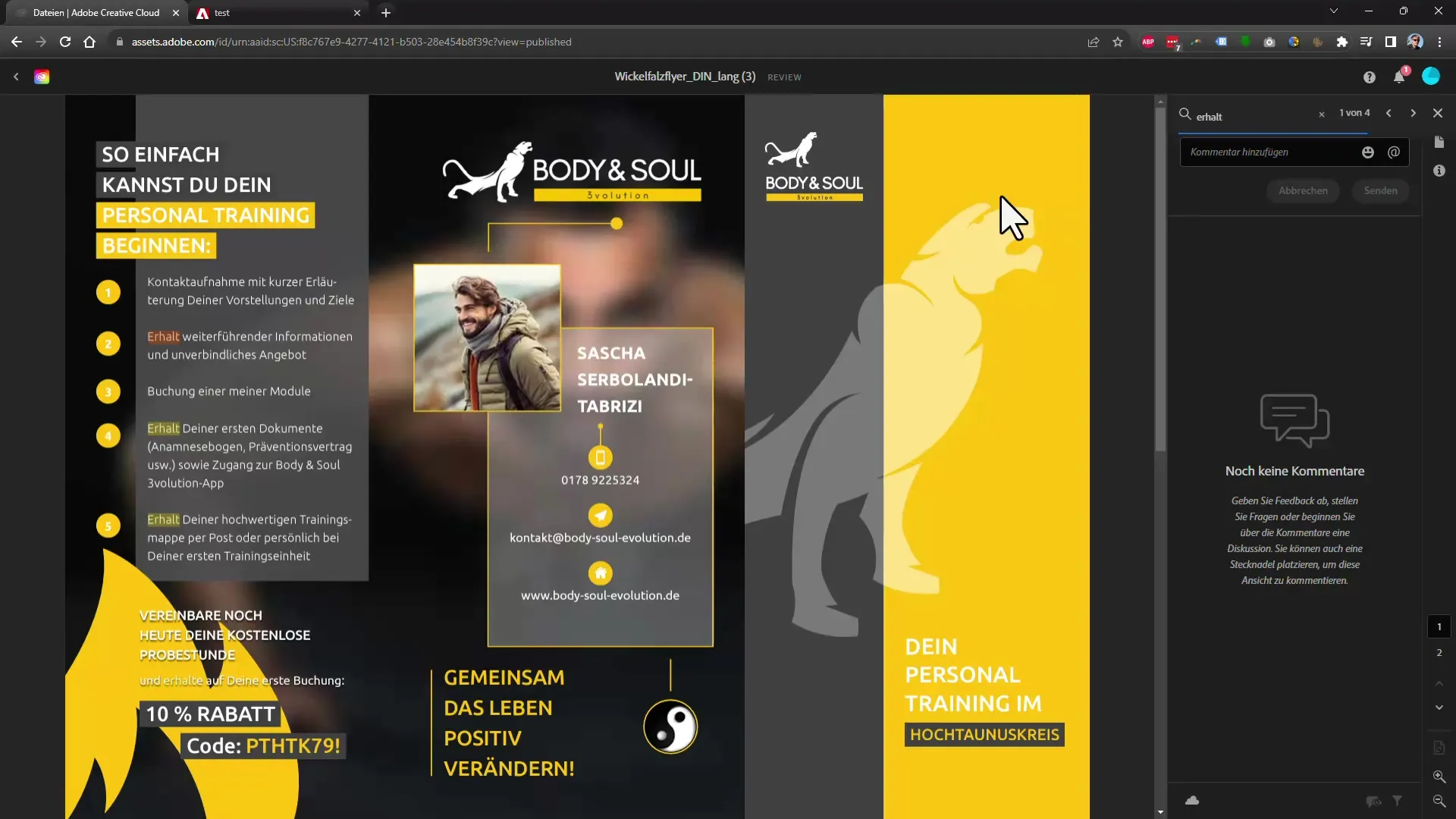
Task: Open the Chrome three-dot menu
Action: click(1439, 42)
